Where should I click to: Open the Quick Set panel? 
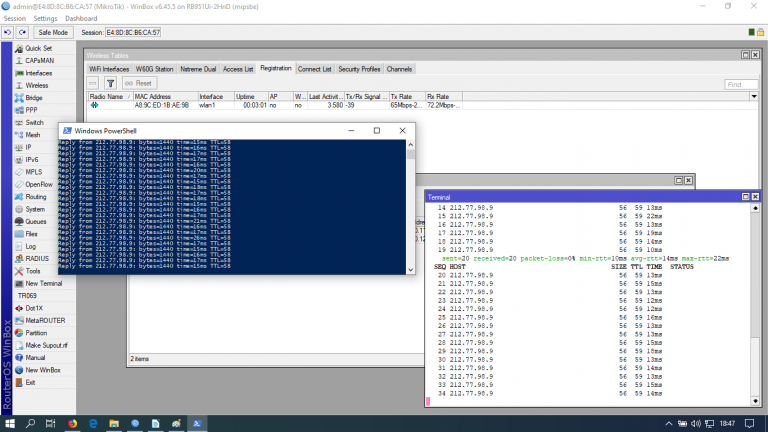point(38,48)
